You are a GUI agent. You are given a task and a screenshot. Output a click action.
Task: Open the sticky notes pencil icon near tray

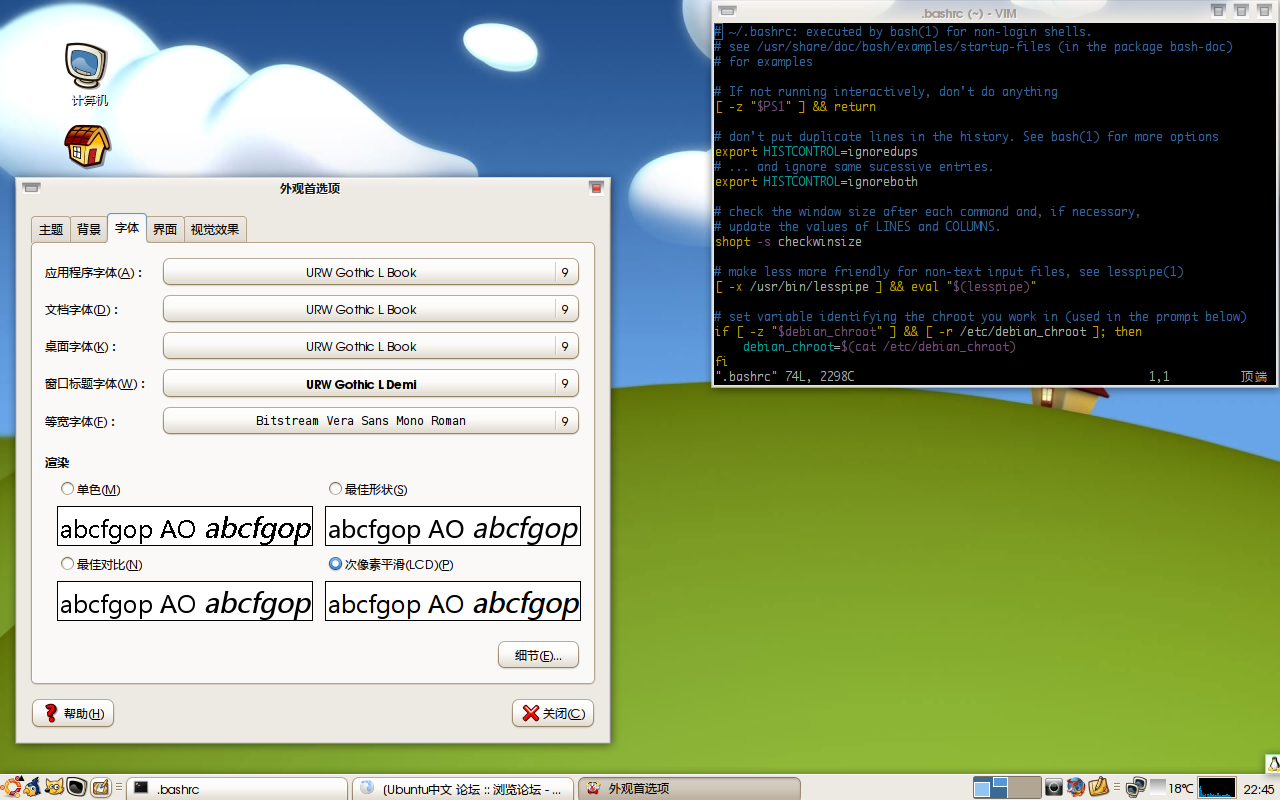(x=1098, y=787)
